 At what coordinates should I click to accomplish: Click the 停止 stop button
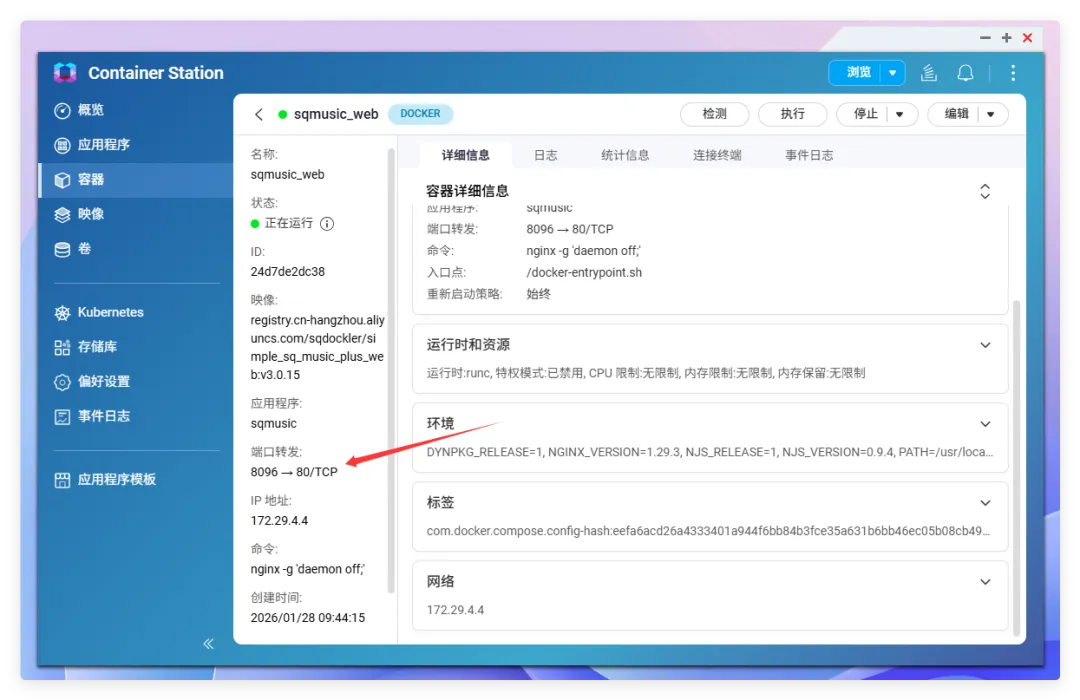tap(863, 114)
